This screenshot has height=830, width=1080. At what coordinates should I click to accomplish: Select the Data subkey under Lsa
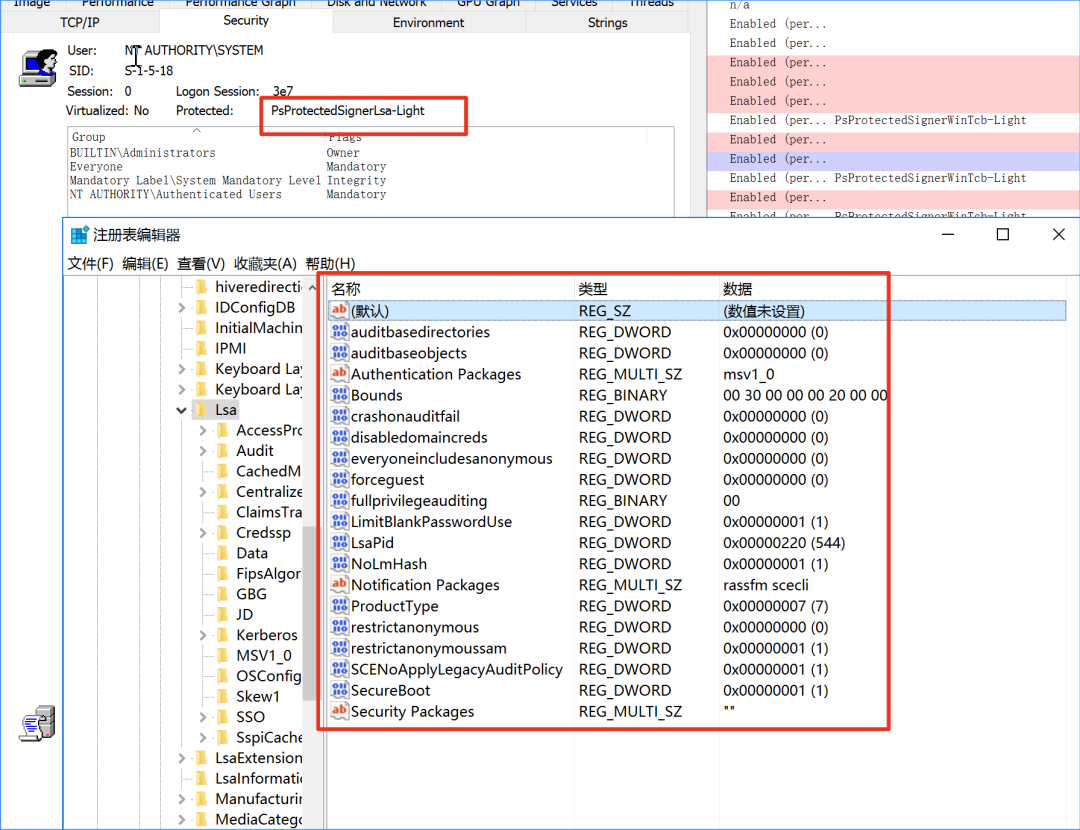pyautogui.click(x=251, y=553)
